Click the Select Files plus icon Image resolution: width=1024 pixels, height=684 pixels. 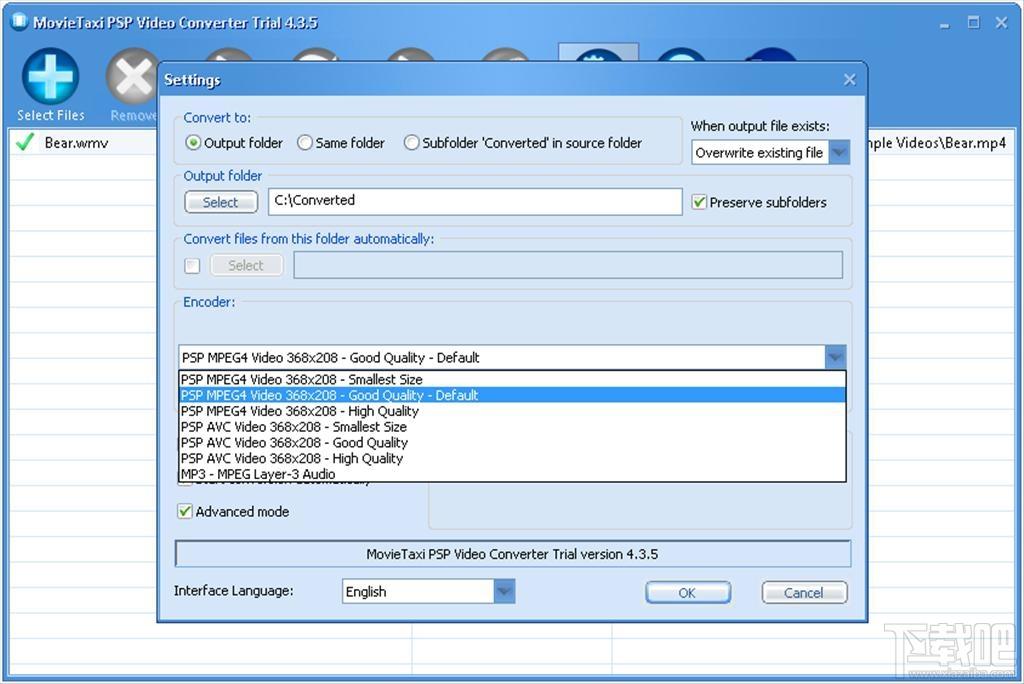[x=50, y=76]
